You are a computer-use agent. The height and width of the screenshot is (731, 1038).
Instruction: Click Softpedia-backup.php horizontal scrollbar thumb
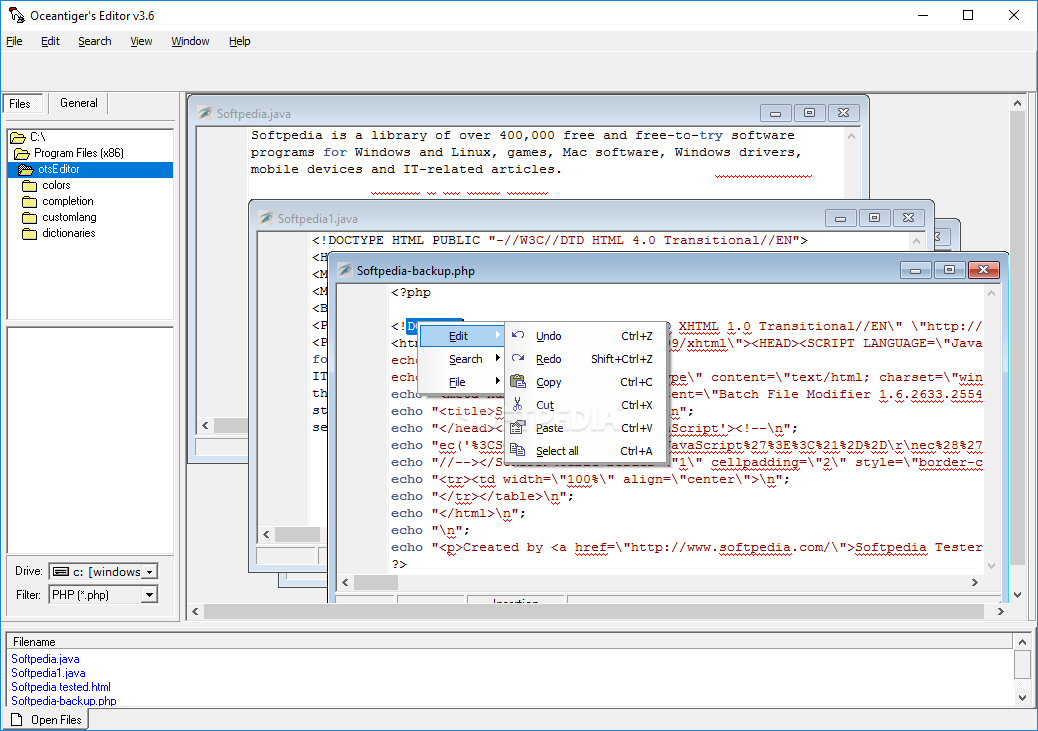pos(376,583)
